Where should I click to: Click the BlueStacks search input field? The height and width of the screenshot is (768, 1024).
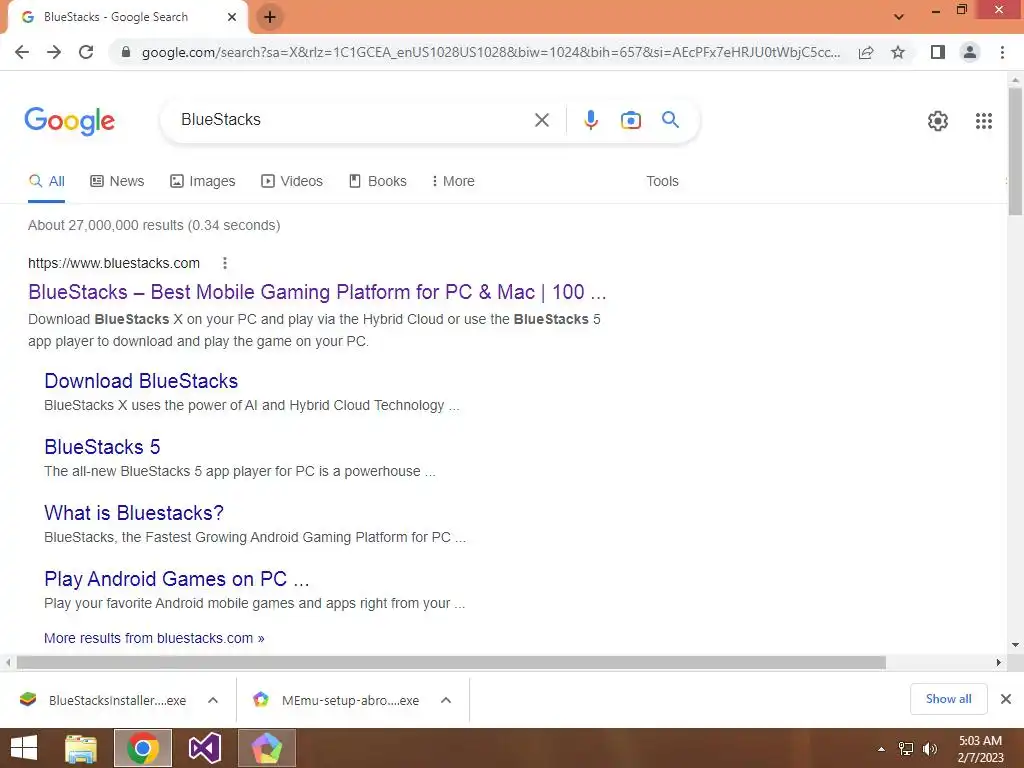tap(353, 120)
